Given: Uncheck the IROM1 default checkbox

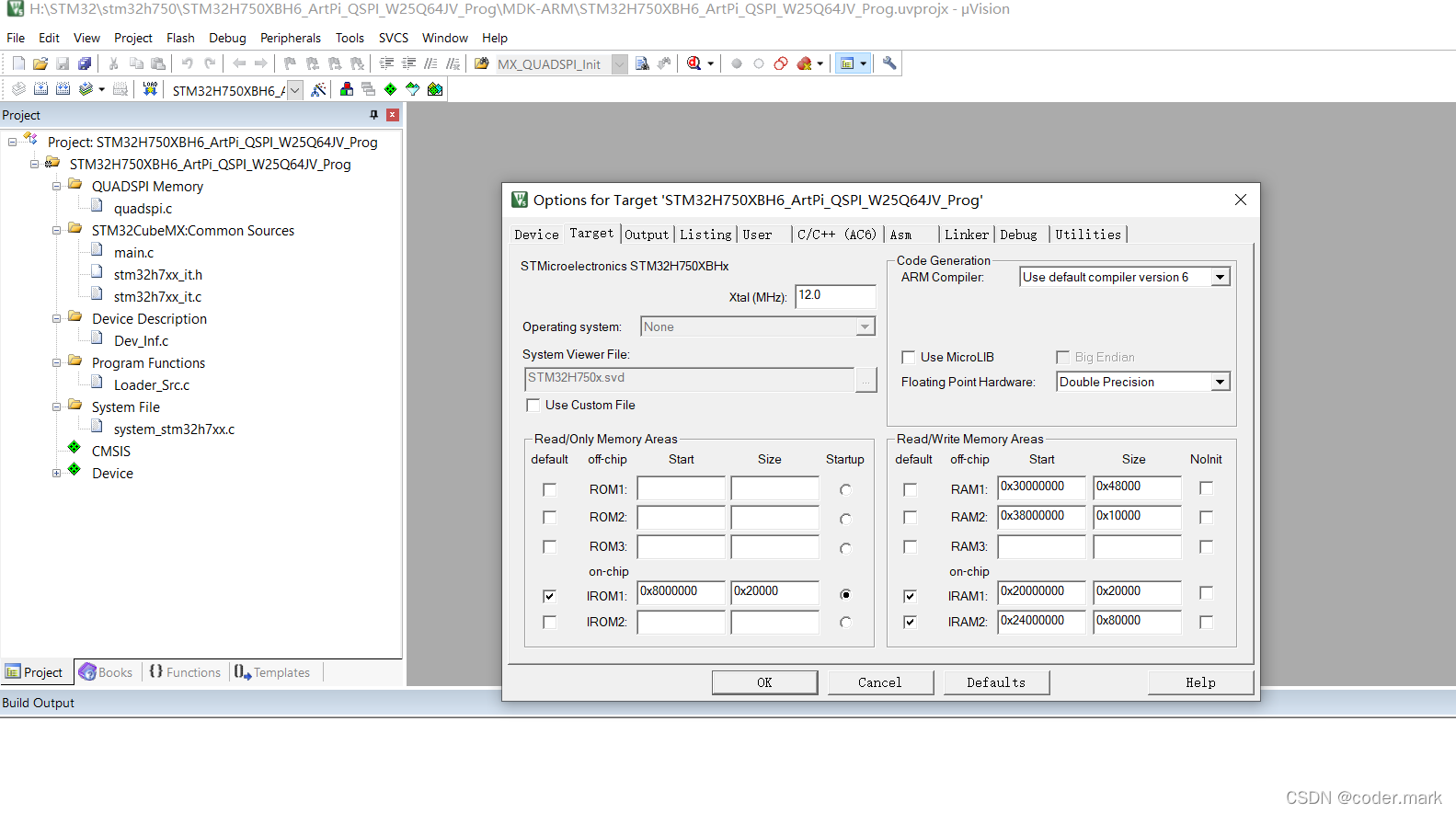Looking at the screenshot, I should tap(549, 596).
